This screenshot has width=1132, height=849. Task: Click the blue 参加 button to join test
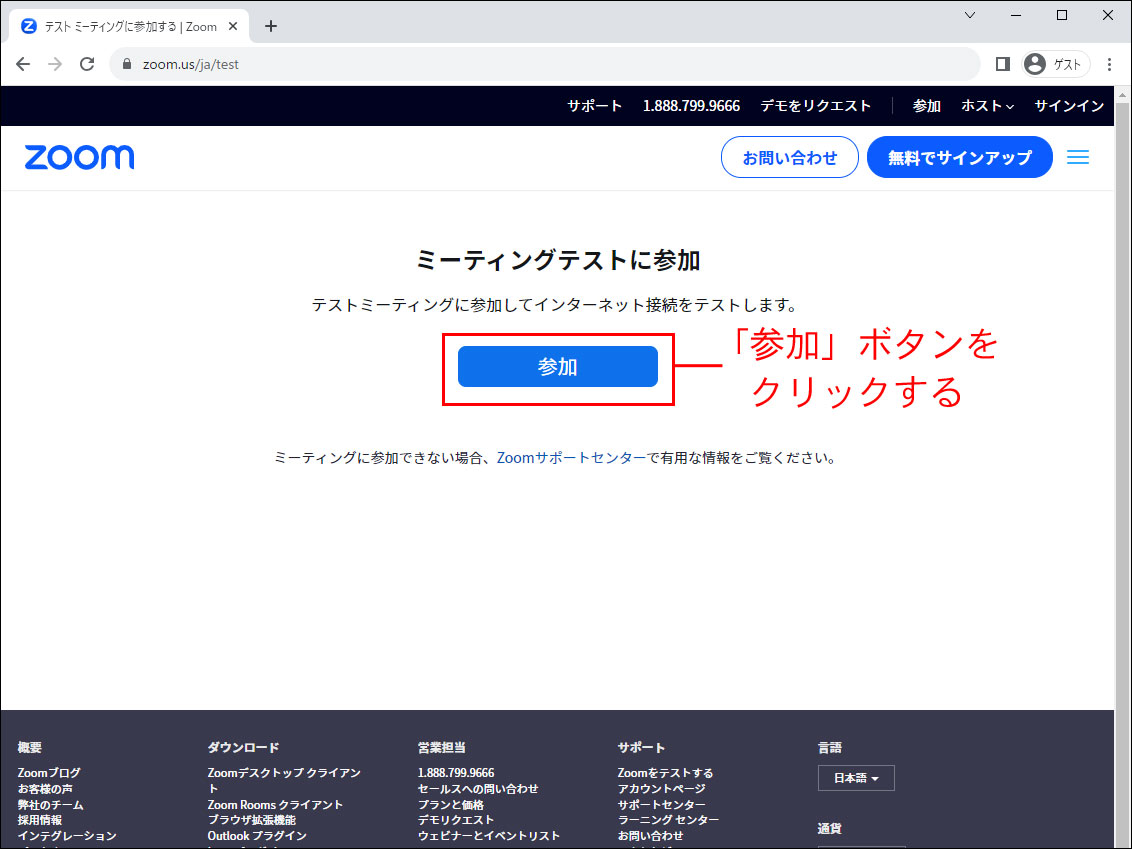click(x=558, y=367)
